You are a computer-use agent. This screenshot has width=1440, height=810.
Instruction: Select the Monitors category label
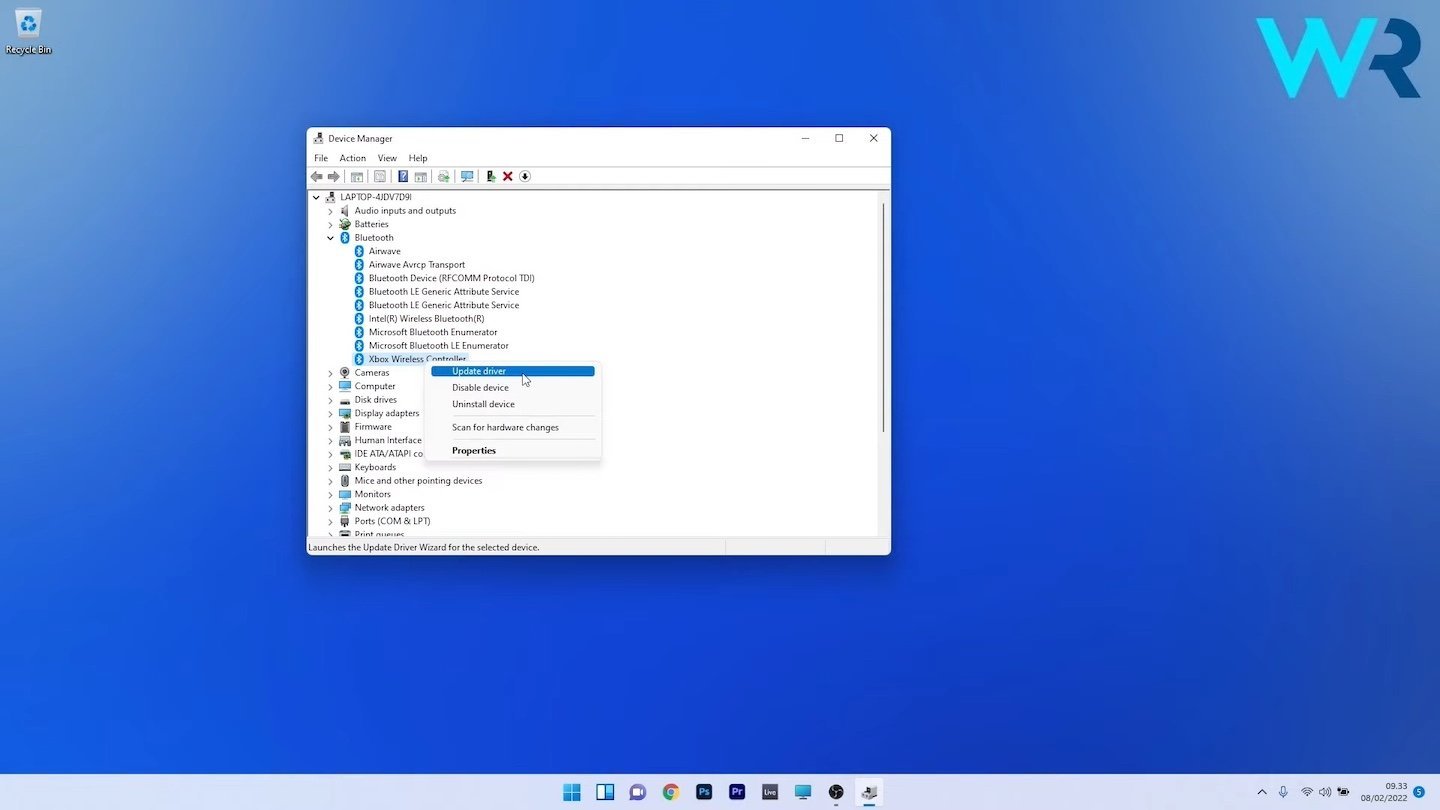(x=373, y=494)
